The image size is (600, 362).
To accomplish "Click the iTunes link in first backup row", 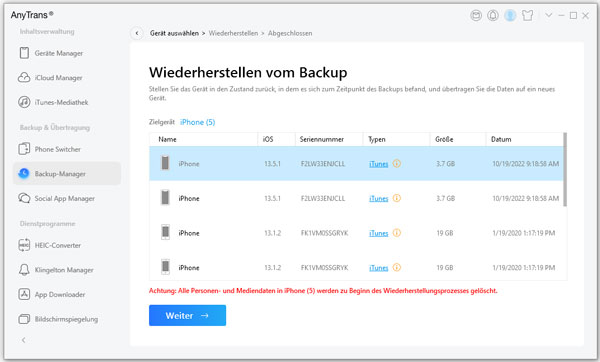I will point(378,164).
